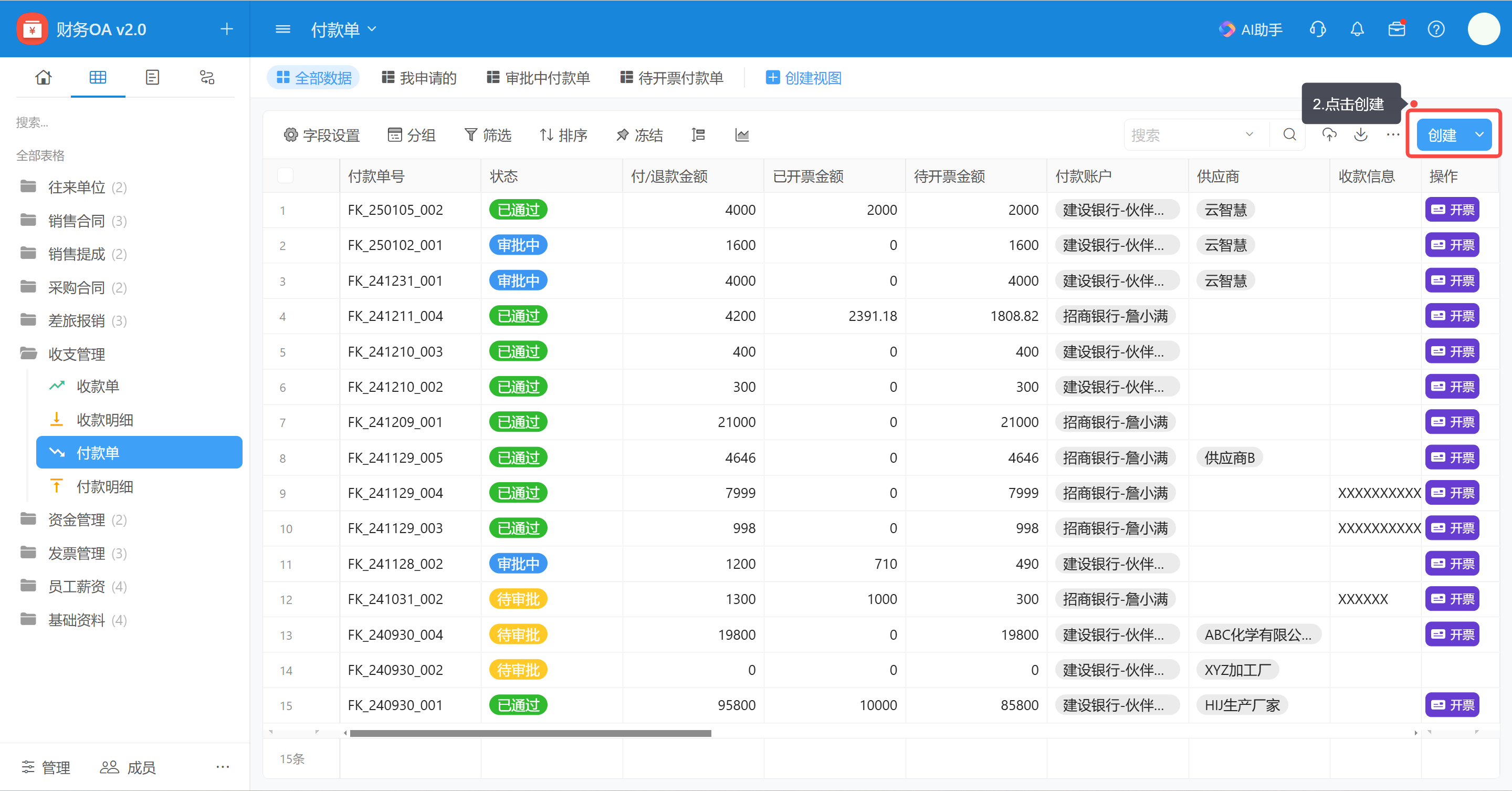The width and height of the screenshot is (1512, 791).
Task: Open 成员 members at sidebar bottom
Action: point(128,767)
